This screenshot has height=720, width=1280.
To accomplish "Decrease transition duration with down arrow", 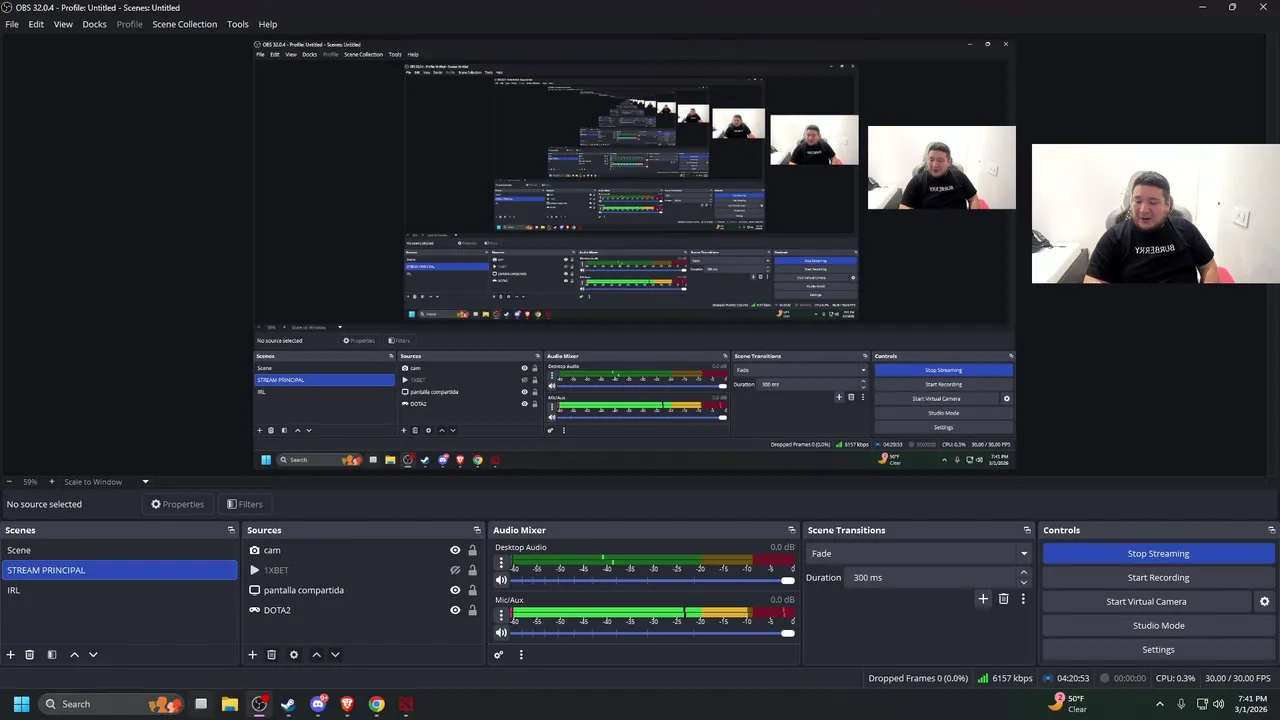I will pyautogui.click(x=1023, y=582).
